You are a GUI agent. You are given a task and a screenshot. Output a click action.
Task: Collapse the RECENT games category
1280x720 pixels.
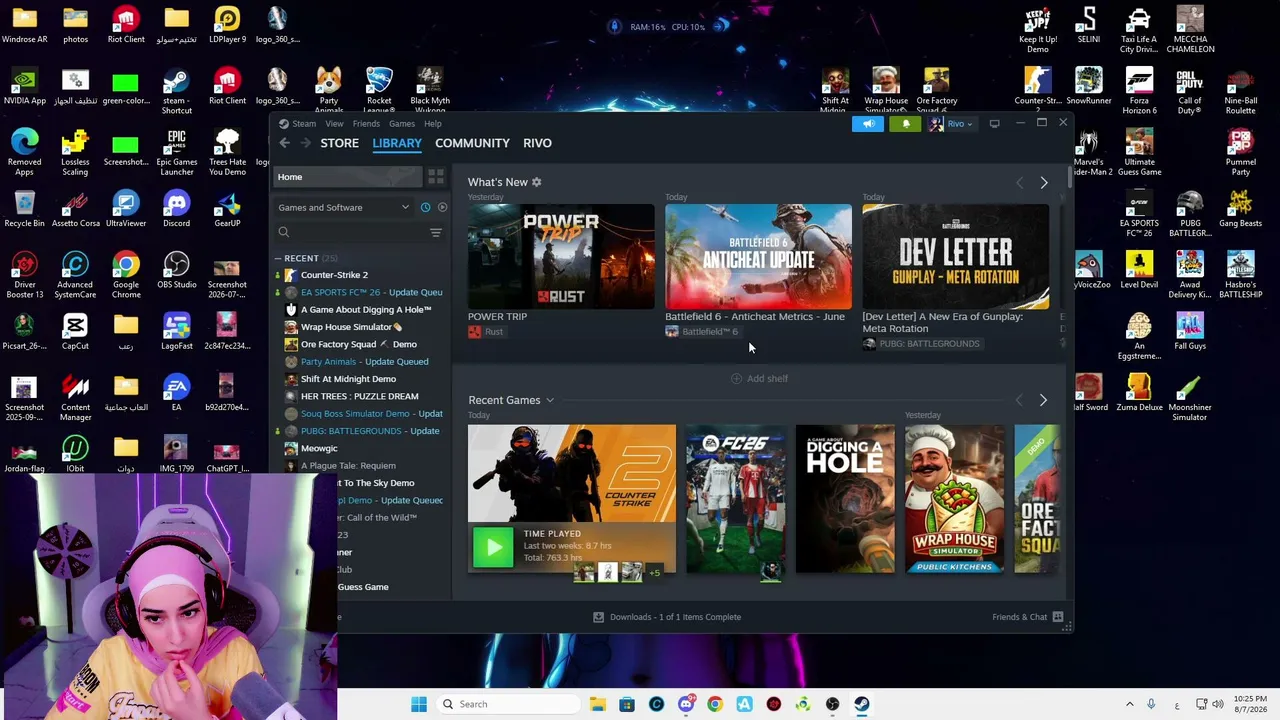coord(278,258)
